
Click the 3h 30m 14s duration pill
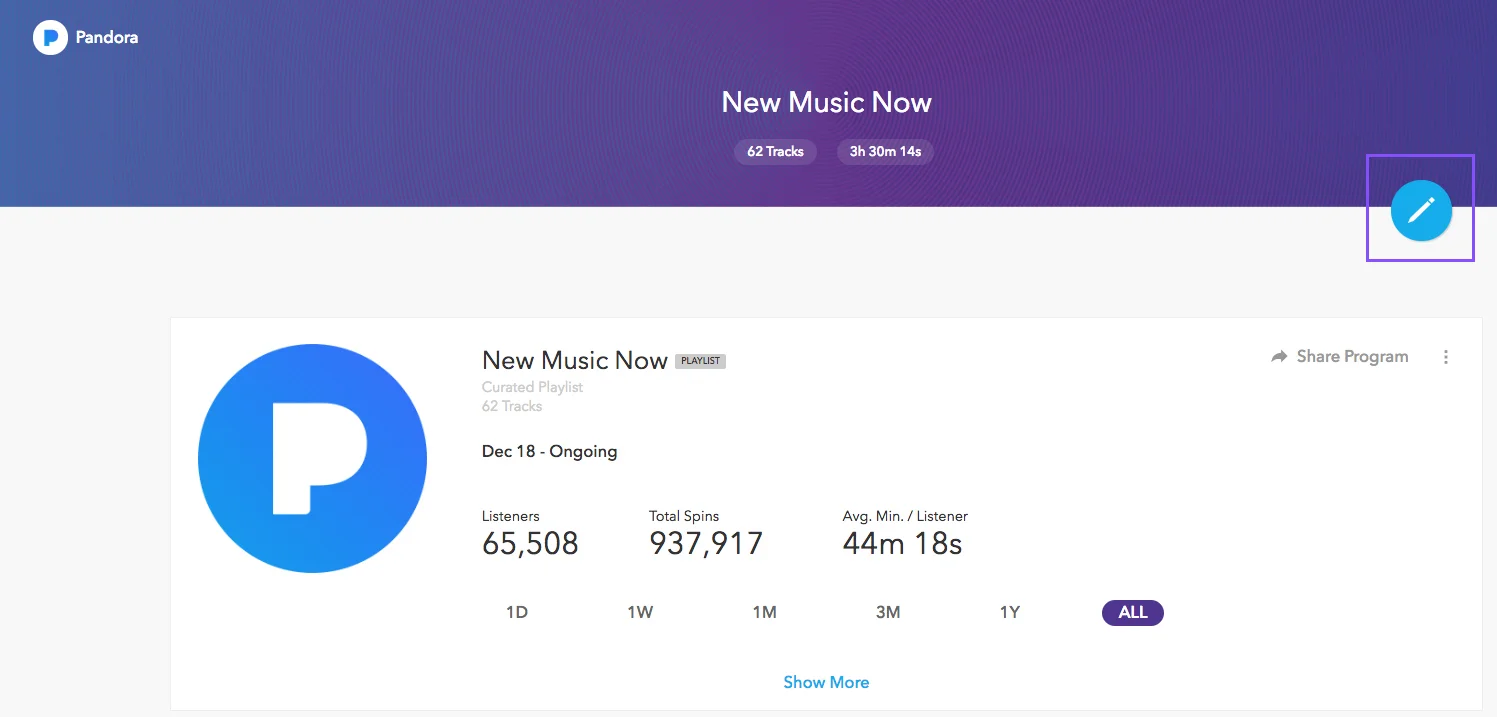[x=885, y=152]
